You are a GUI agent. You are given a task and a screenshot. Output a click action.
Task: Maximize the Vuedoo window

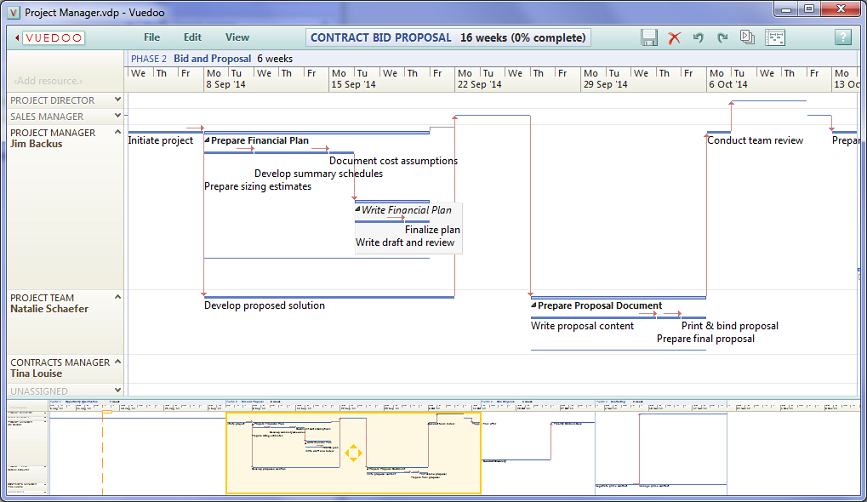pos(809,9)
